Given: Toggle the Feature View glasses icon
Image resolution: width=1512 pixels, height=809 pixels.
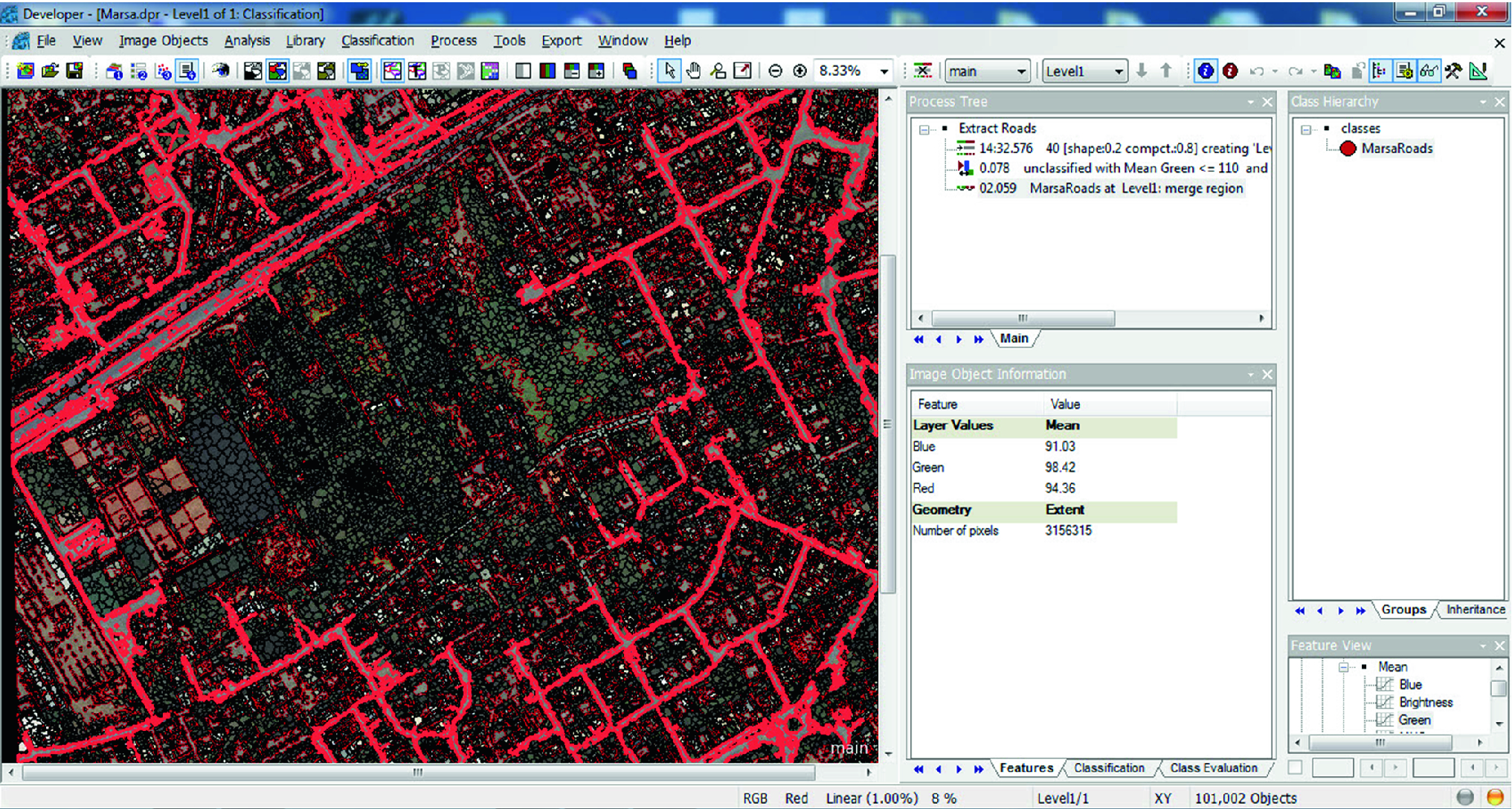Looking at the screenshot, I should tap(1429, 71).
